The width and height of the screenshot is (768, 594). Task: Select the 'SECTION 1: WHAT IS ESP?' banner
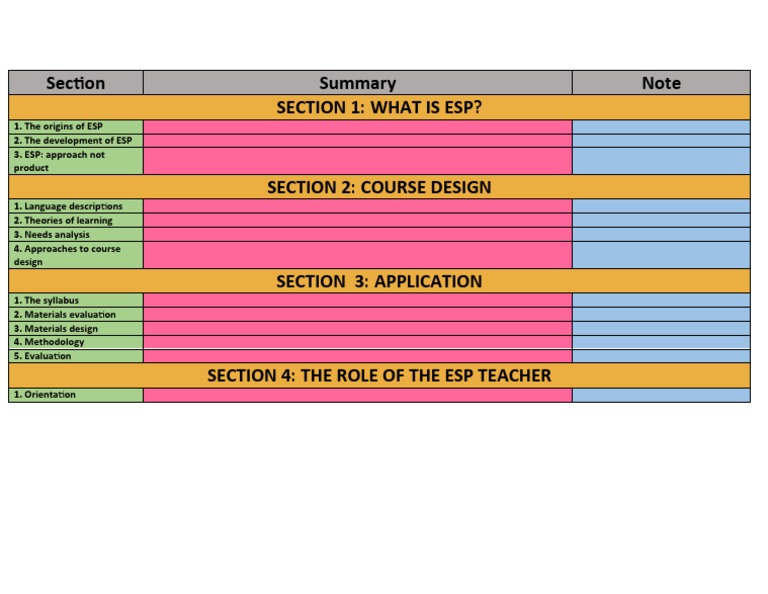tap(379, 107)
